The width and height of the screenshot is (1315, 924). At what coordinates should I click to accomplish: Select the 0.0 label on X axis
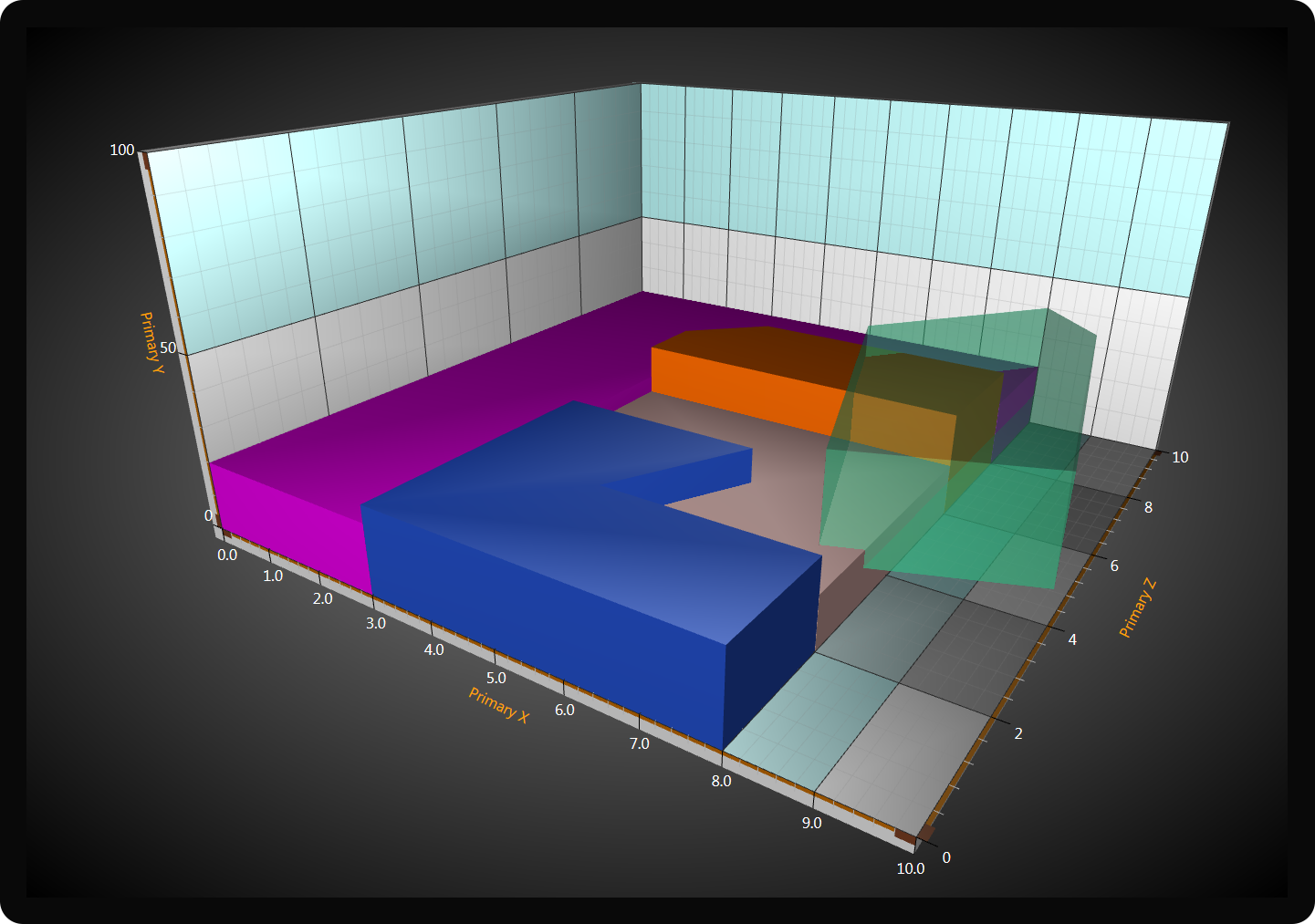pos(227,555)
